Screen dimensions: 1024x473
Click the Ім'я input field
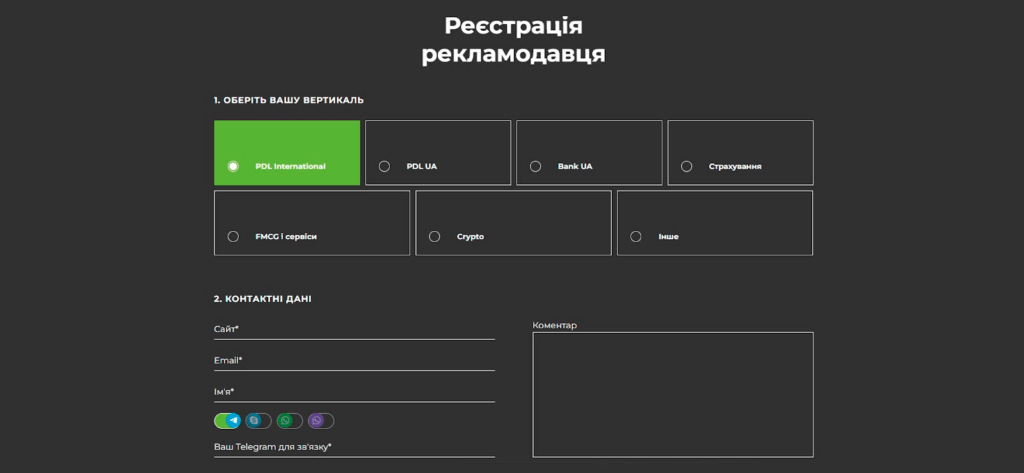pos(355,393)
